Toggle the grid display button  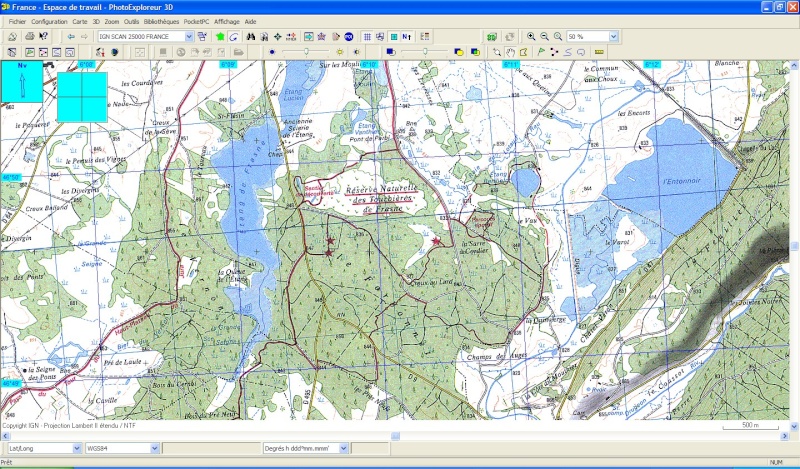click(x=367, y=37)
